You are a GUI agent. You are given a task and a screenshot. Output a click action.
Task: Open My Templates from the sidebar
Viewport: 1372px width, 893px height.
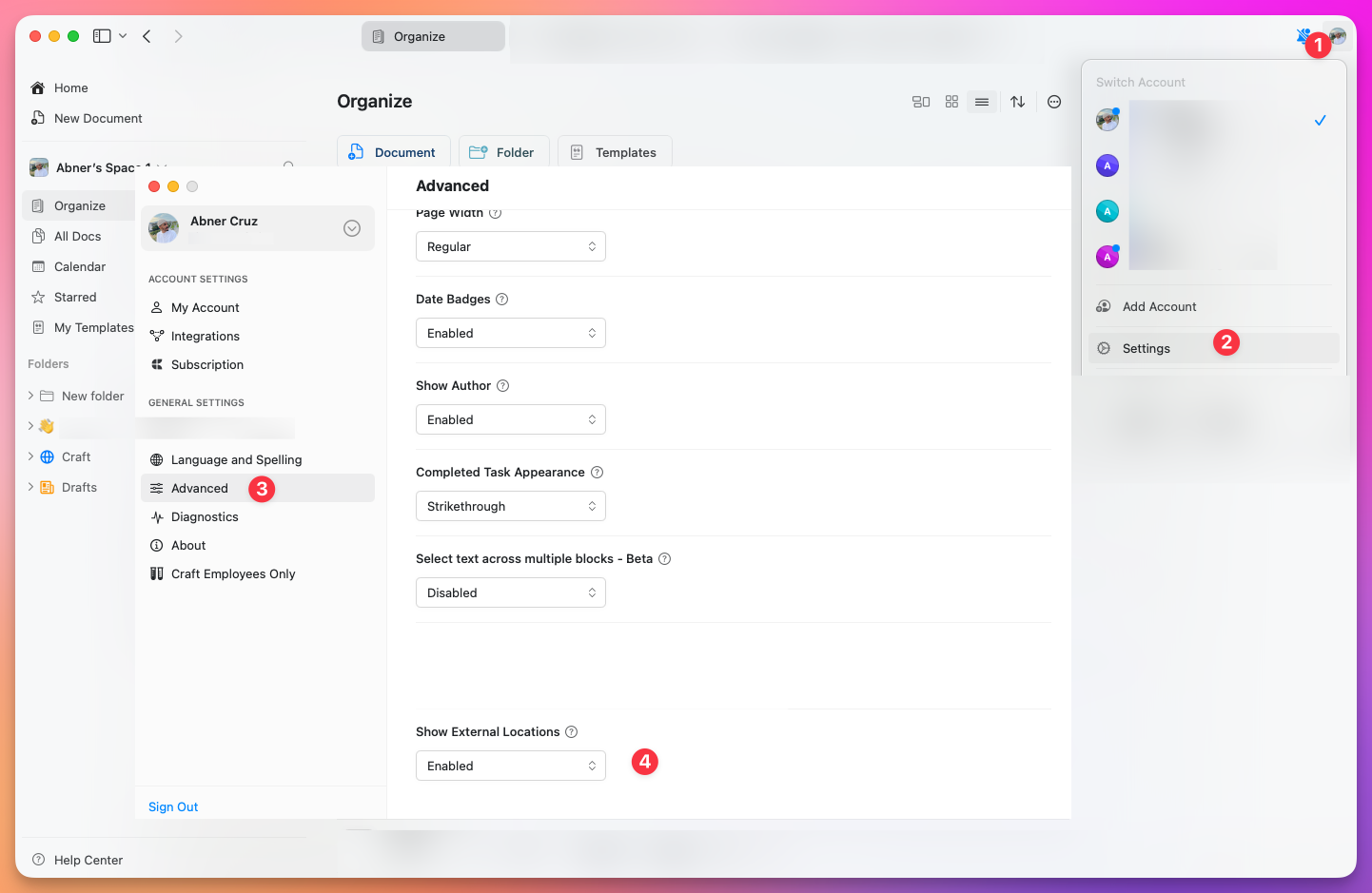(x=89, y=327)
